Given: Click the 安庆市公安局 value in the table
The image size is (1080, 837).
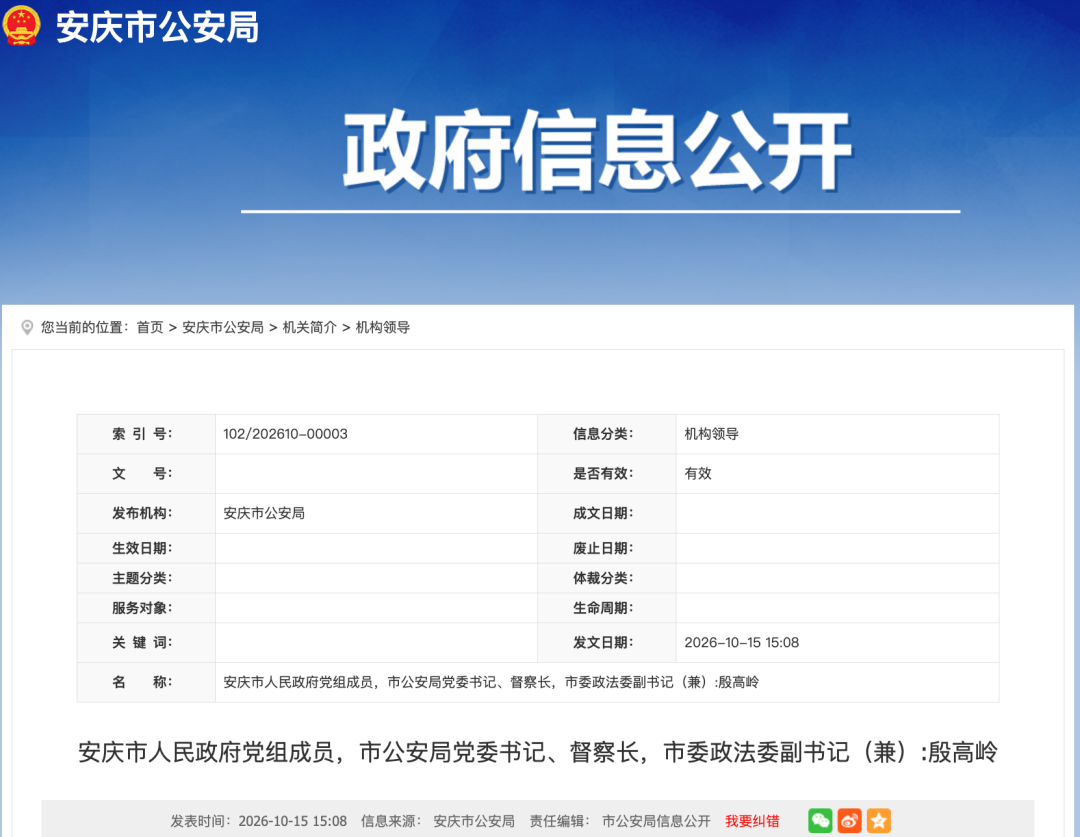Looking at the screenshot, I should click(x=264, y=513).
